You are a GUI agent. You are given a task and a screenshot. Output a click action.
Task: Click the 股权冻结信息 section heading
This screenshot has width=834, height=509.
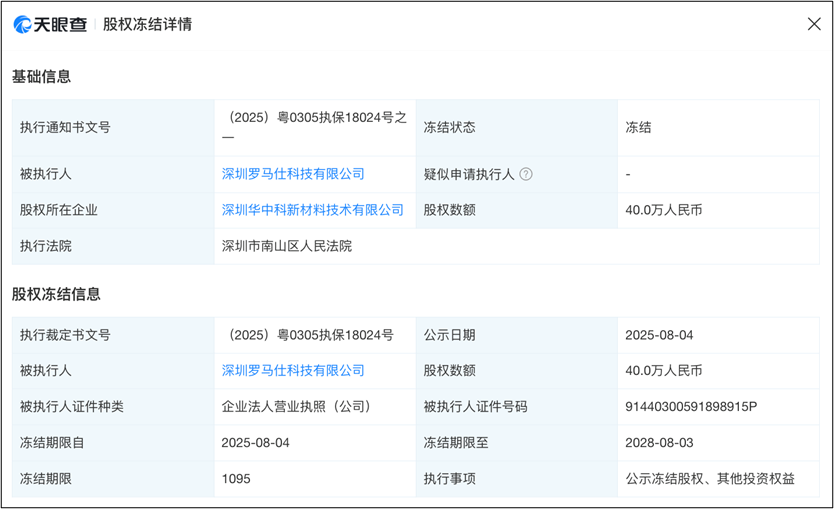pos(56,294)
